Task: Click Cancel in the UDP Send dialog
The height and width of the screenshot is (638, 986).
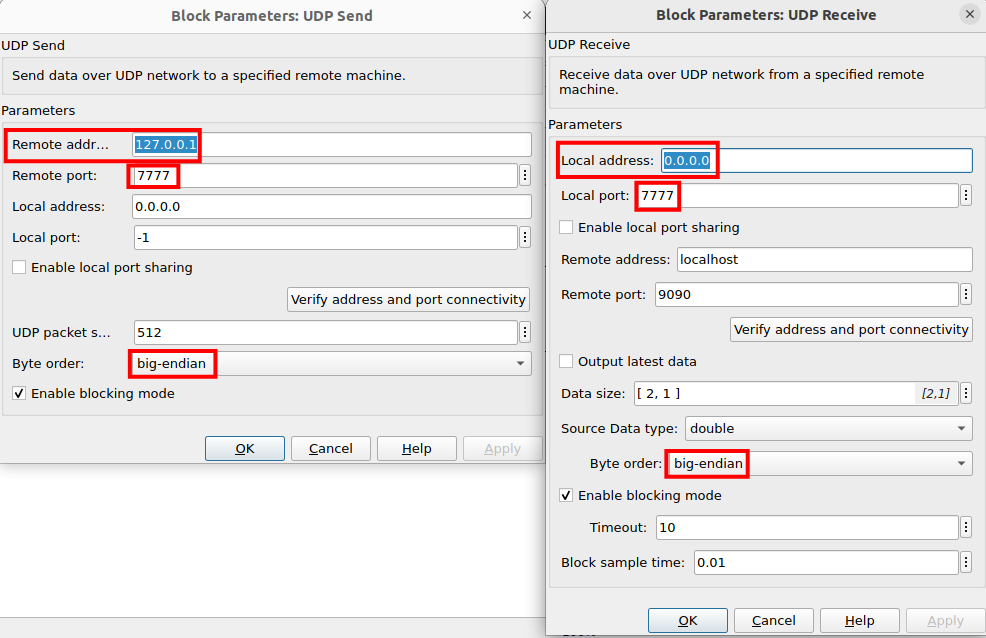Action: [x=330, y=449]
